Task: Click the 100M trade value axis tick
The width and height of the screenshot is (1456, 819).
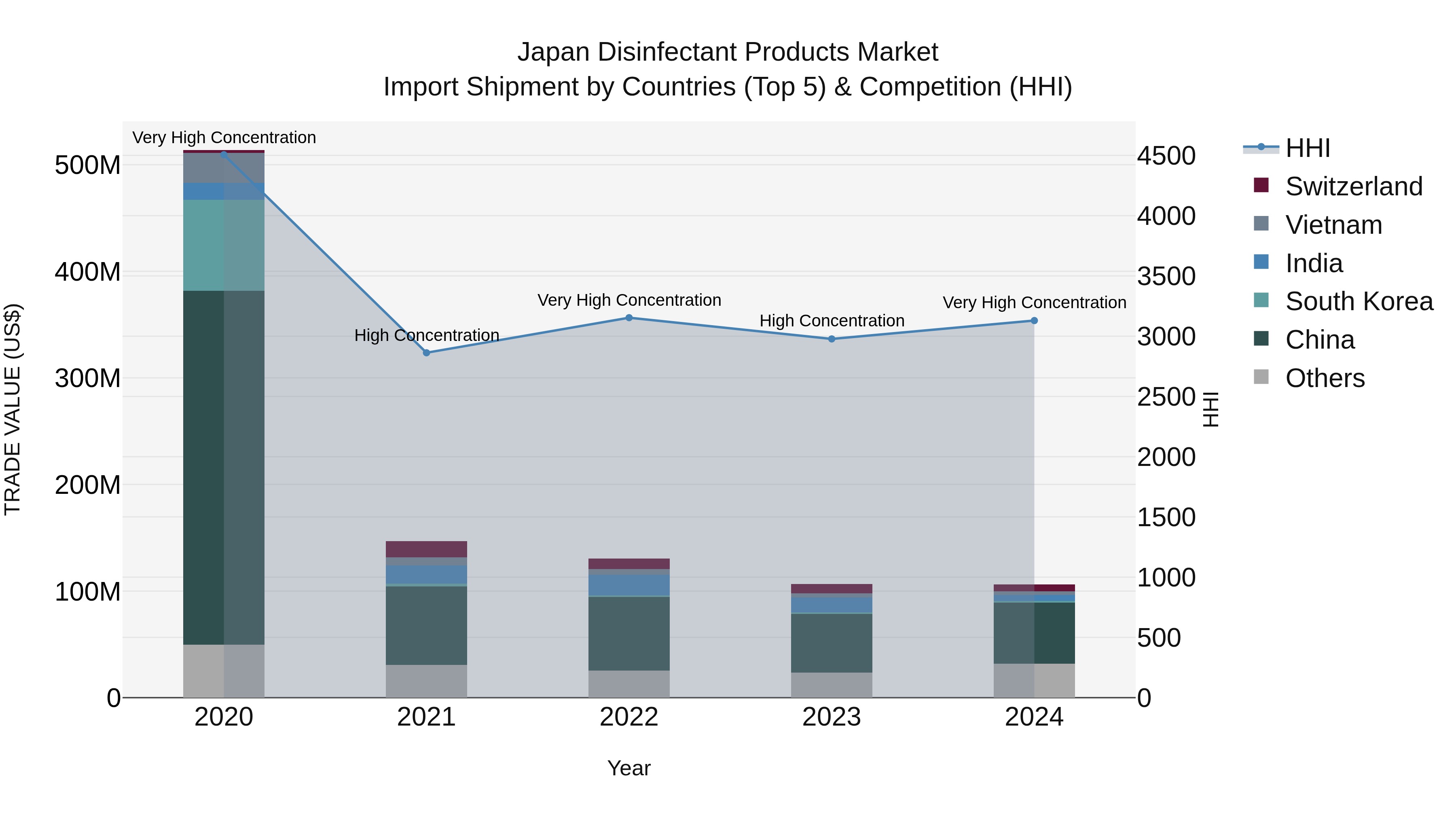Action: 88,592
